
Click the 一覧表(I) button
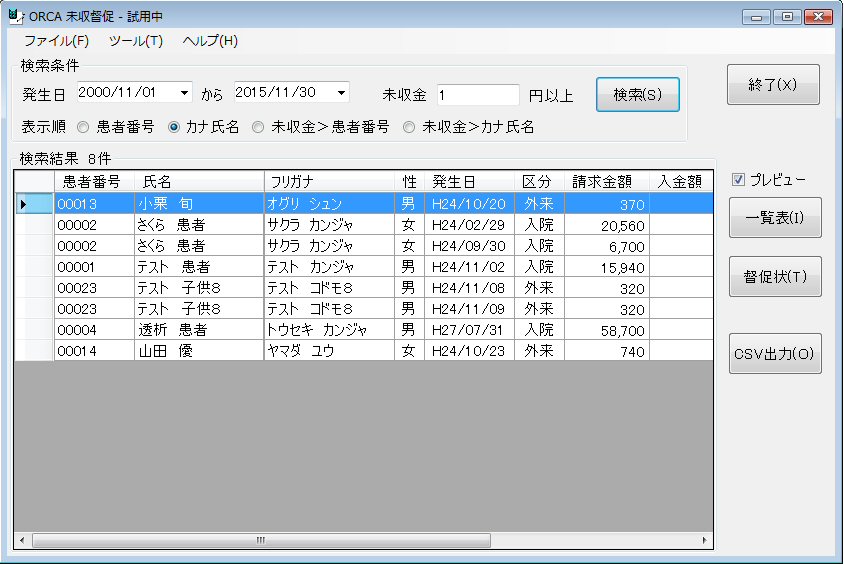point(775,217)
